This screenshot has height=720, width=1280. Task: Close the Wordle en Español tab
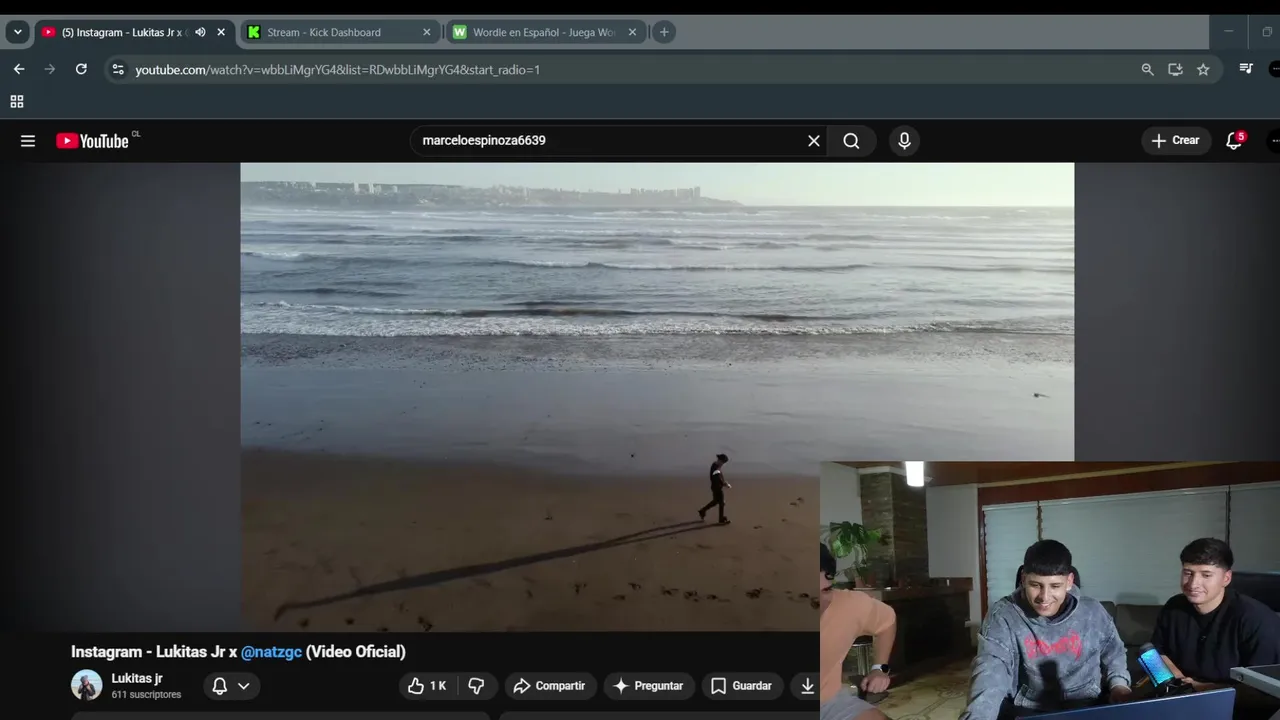pos(632,32)
